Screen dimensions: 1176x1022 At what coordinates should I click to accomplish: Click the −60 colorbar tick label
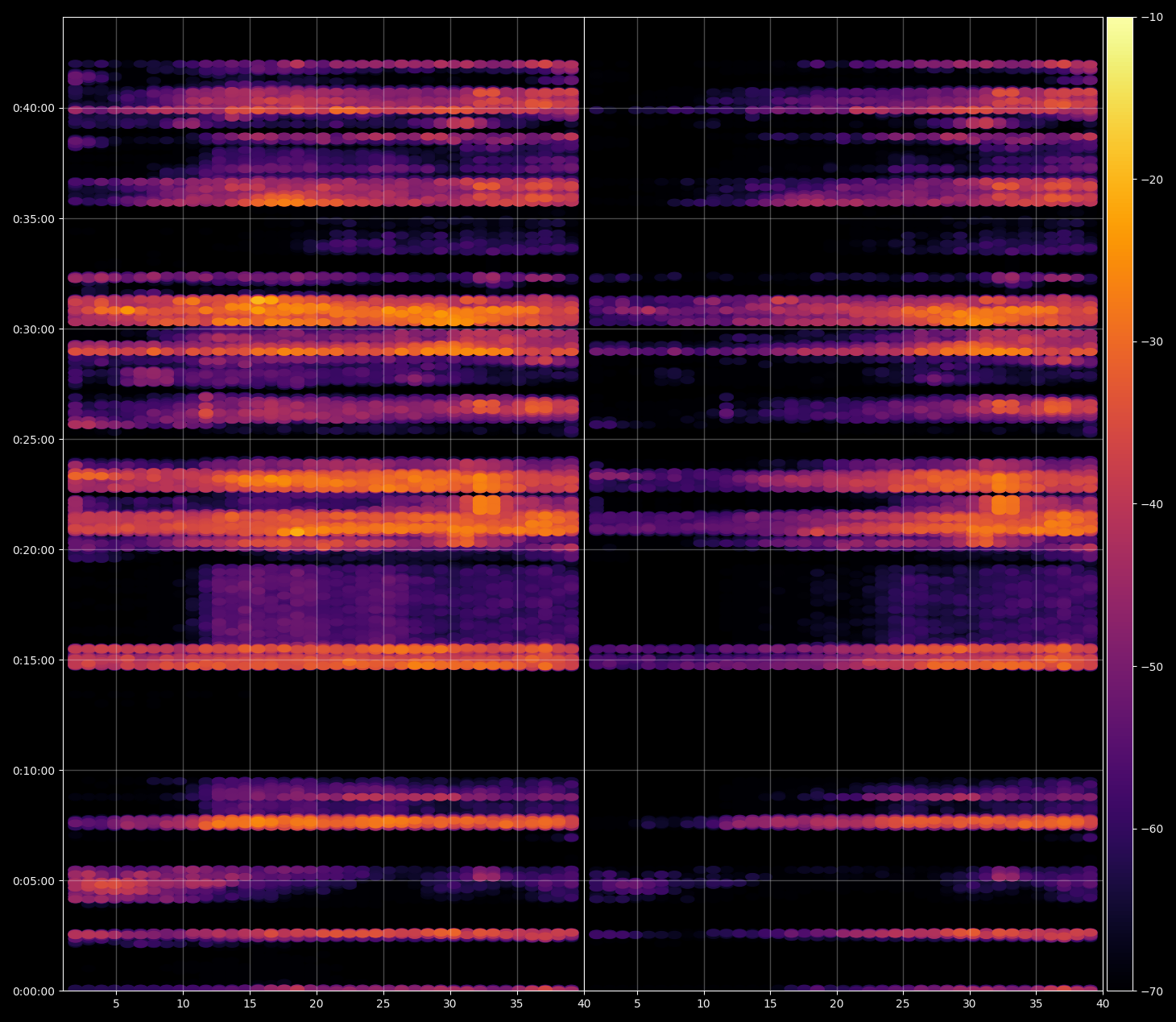[1152, 830]
